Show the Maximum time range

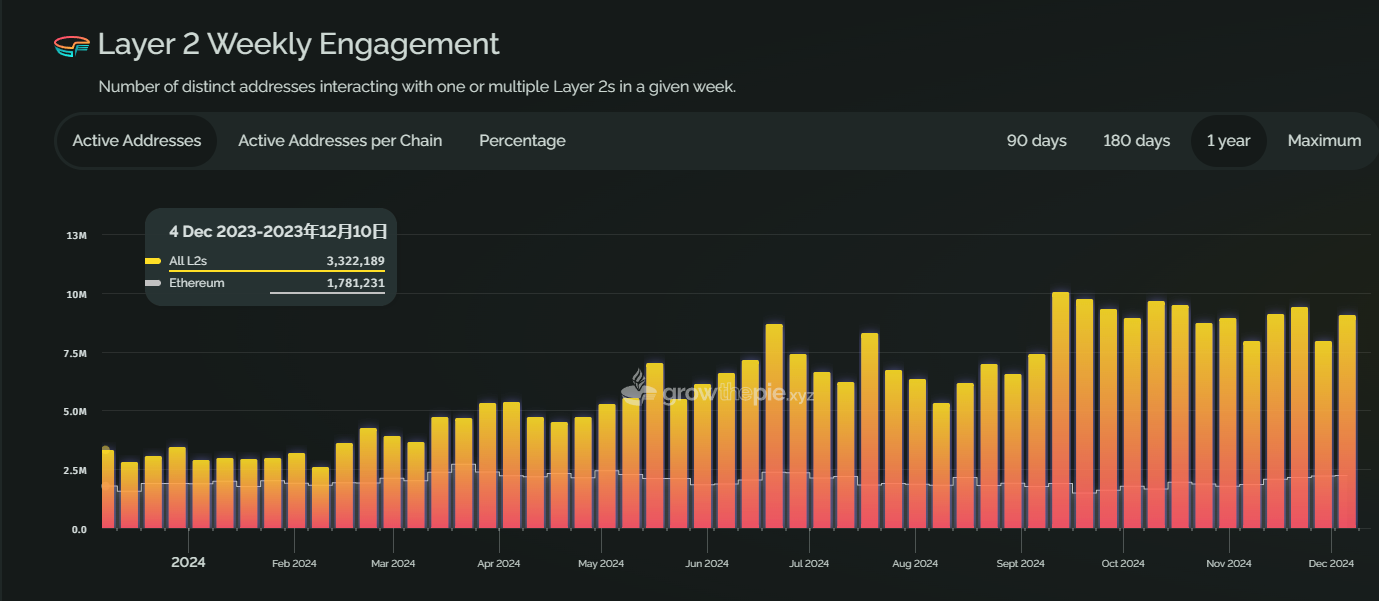1324,141
